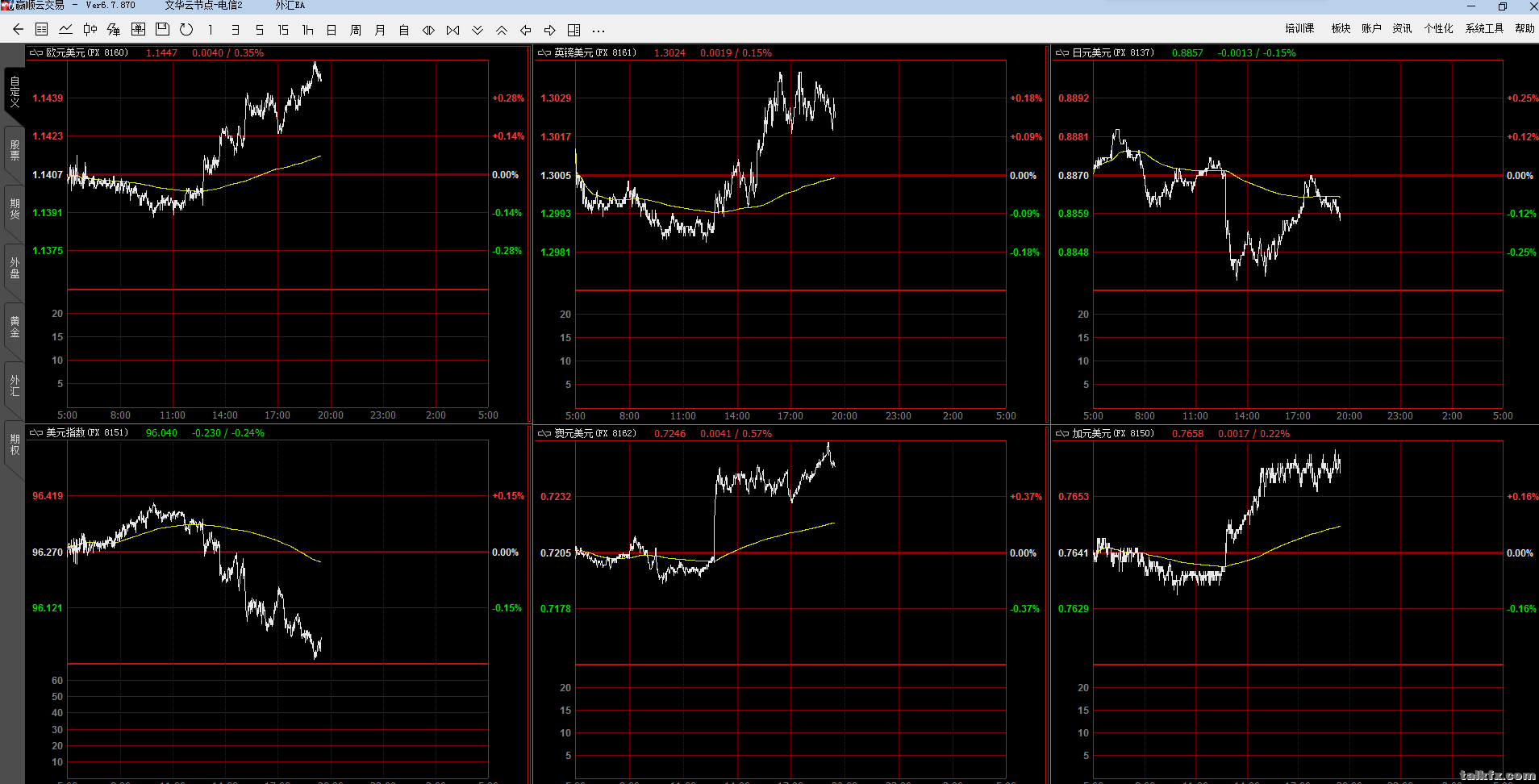Image resolution: width=1539 pixels, height=784 pixels.
Task: Restore down the application window
Action: pos(1503,6)
